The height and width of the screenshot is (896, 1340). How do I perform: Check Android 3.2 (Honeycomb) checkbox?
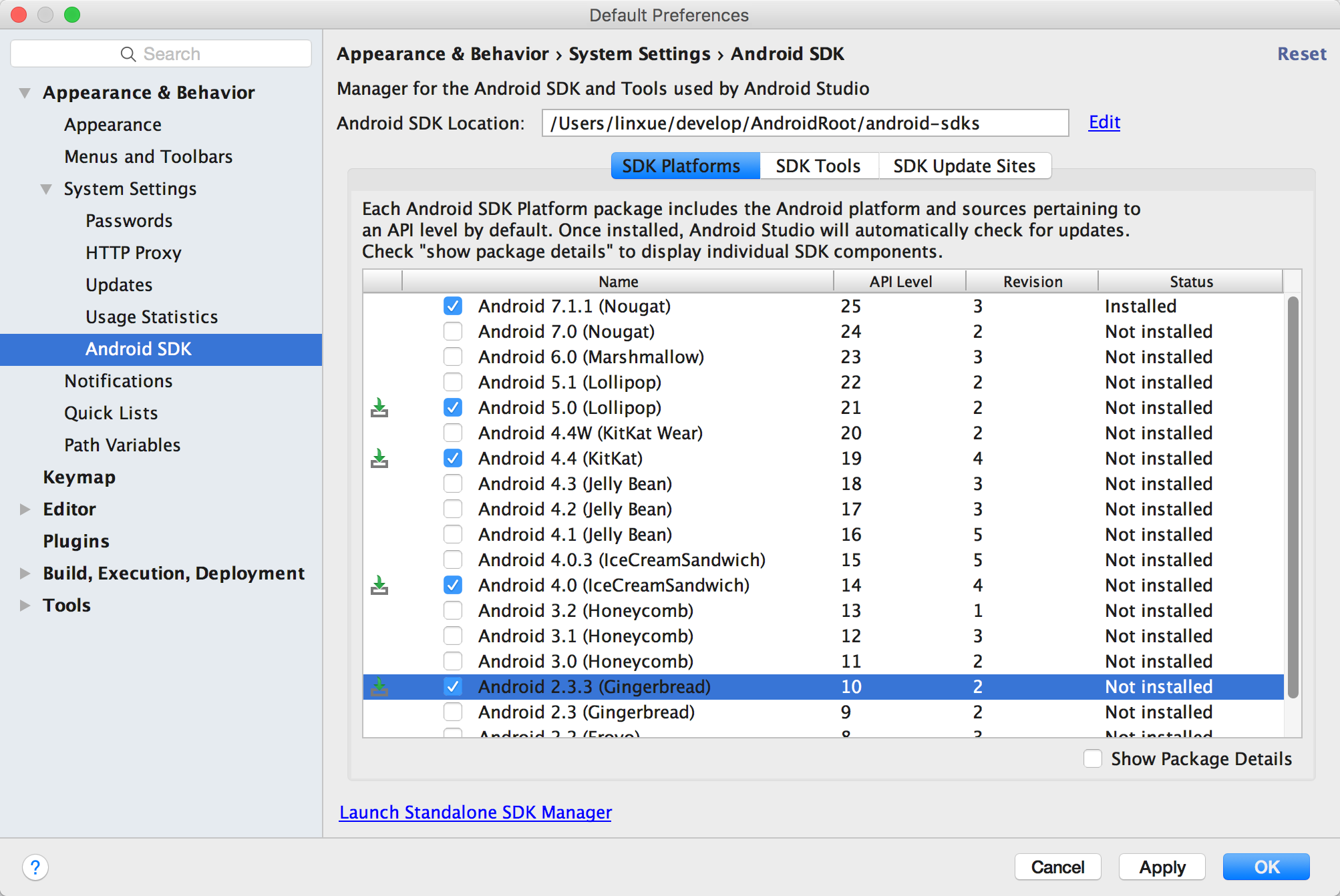453,610
